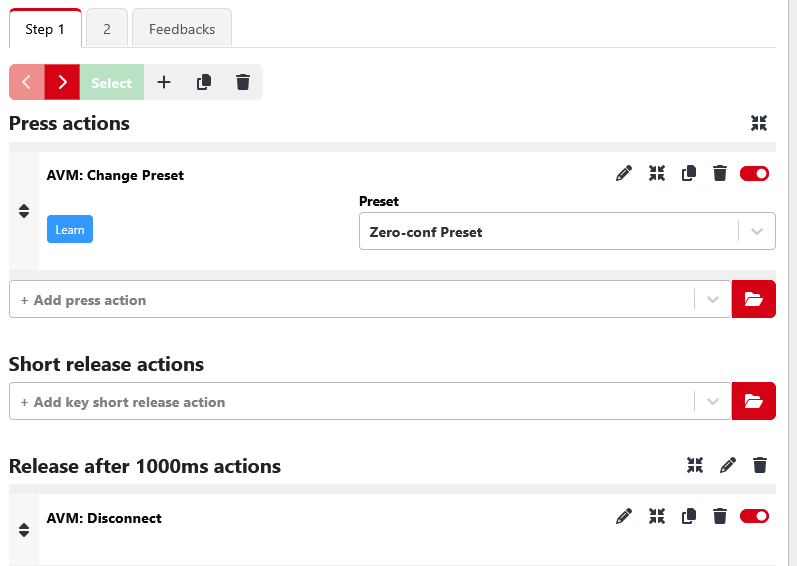Viewport: 797px width, 566px height.
Task: Delete the AVM: Disconnect action
Action: 719,517
